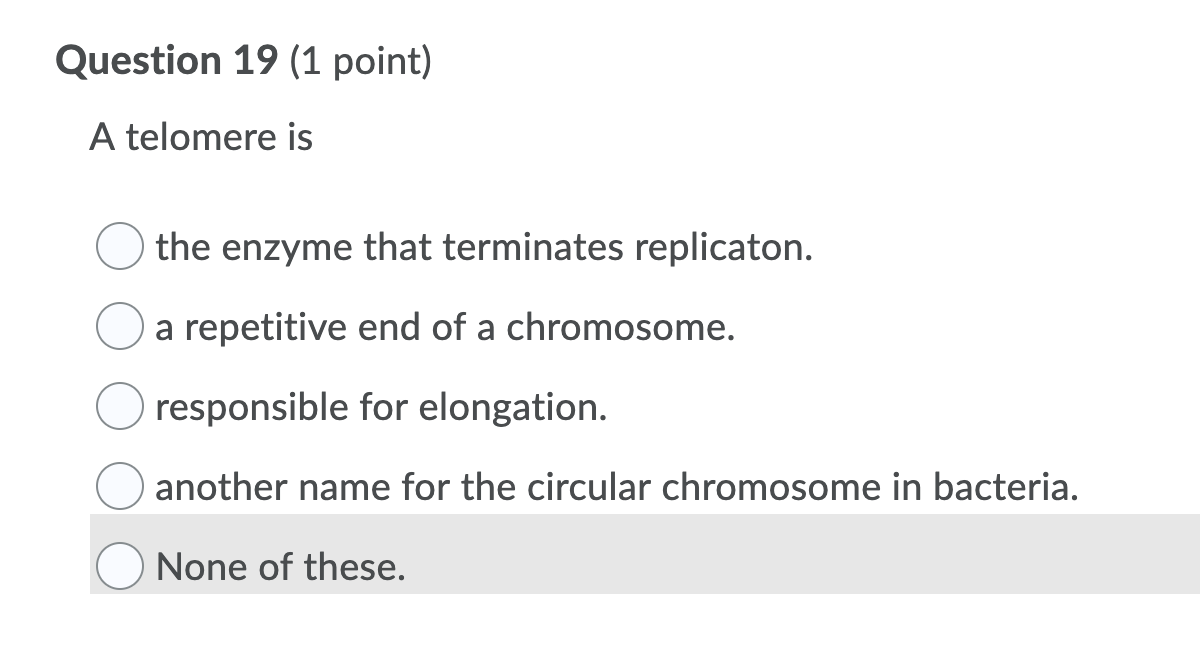Click the '(1 point)' score text

(x=361, y=61)
